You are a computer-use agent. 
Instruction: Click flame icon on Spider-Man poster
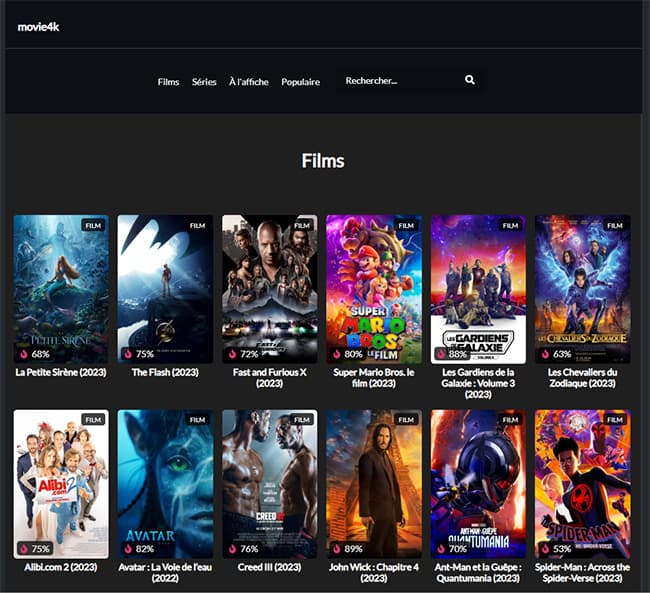click(x=546, y=549)
